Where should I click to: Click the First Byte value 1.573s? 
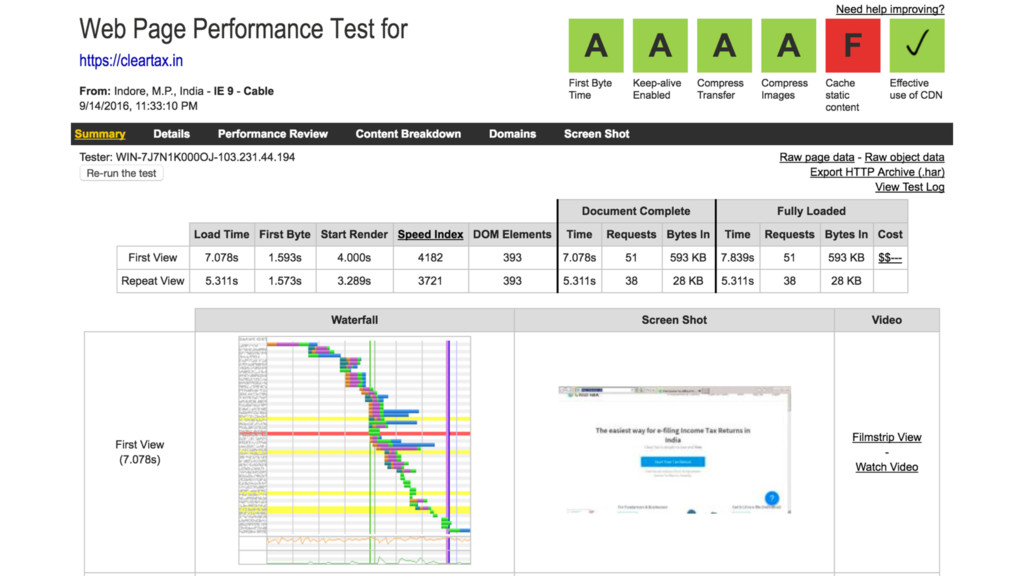pyautogui.click(x=285, y=281)
